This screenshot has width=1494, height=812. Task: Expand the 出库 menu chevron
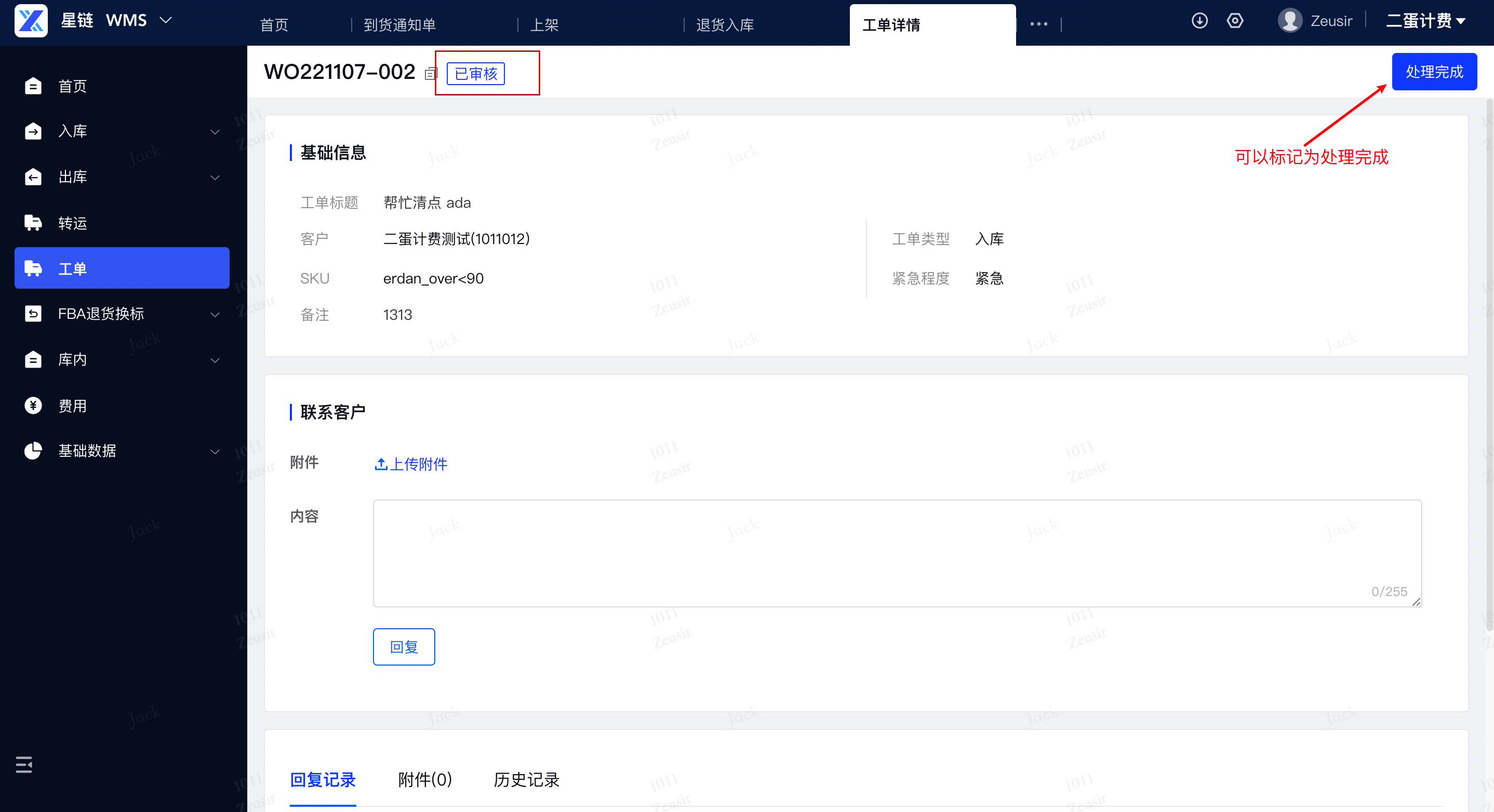tap(215, 178)
